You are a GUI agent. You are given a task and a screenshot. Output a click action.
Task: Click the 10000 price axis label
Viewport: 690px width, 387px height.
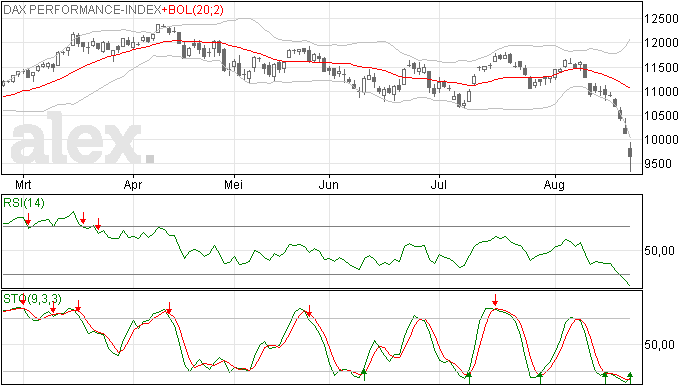coord(661,140)
